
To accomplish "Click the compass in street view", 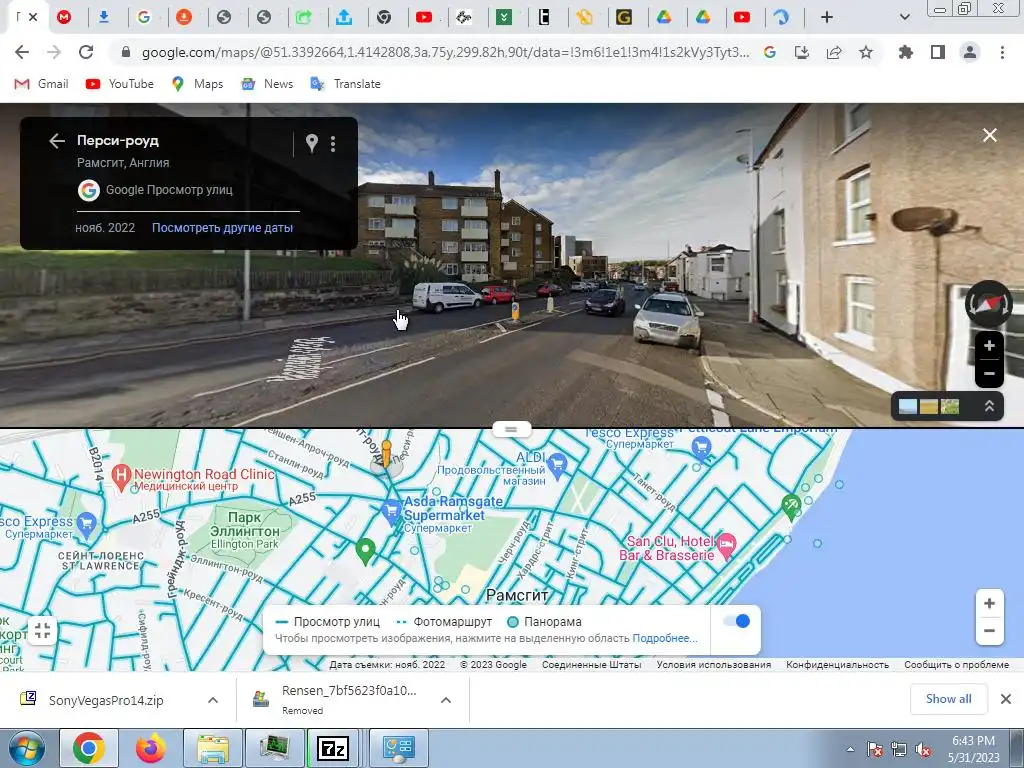I will 988,304.
